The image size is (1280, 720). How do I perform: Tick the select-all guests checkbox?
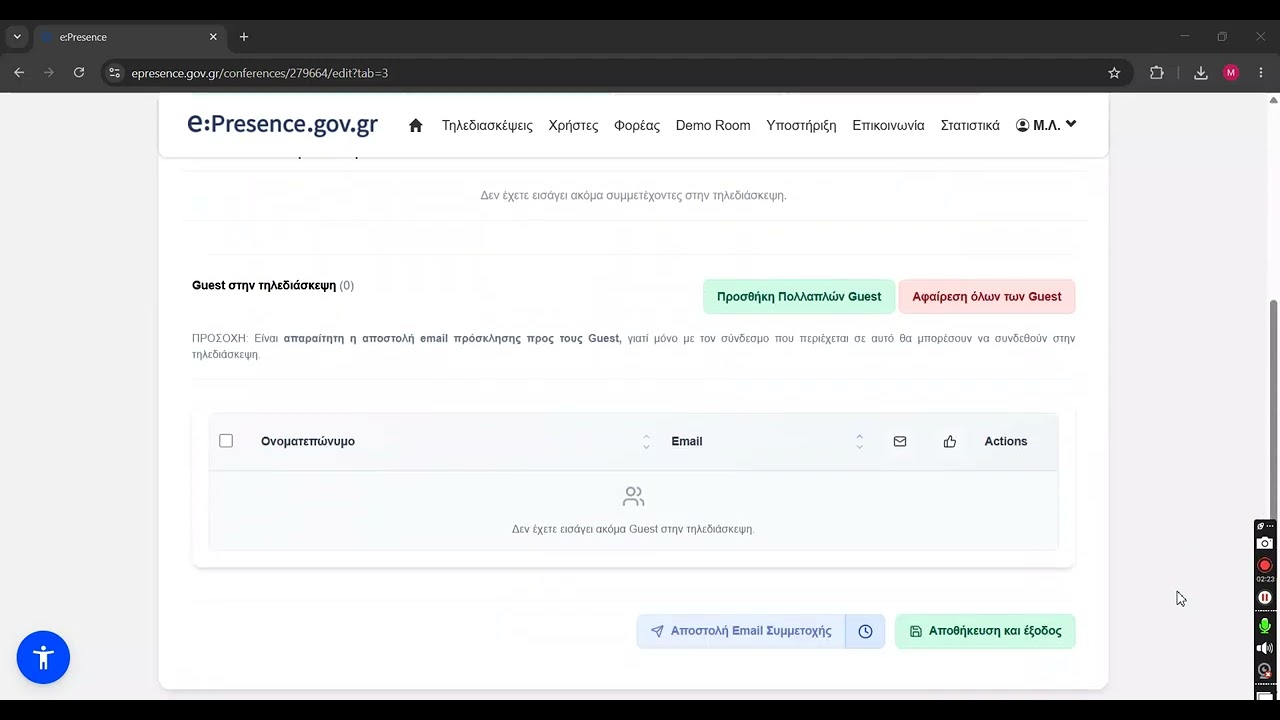226,441
